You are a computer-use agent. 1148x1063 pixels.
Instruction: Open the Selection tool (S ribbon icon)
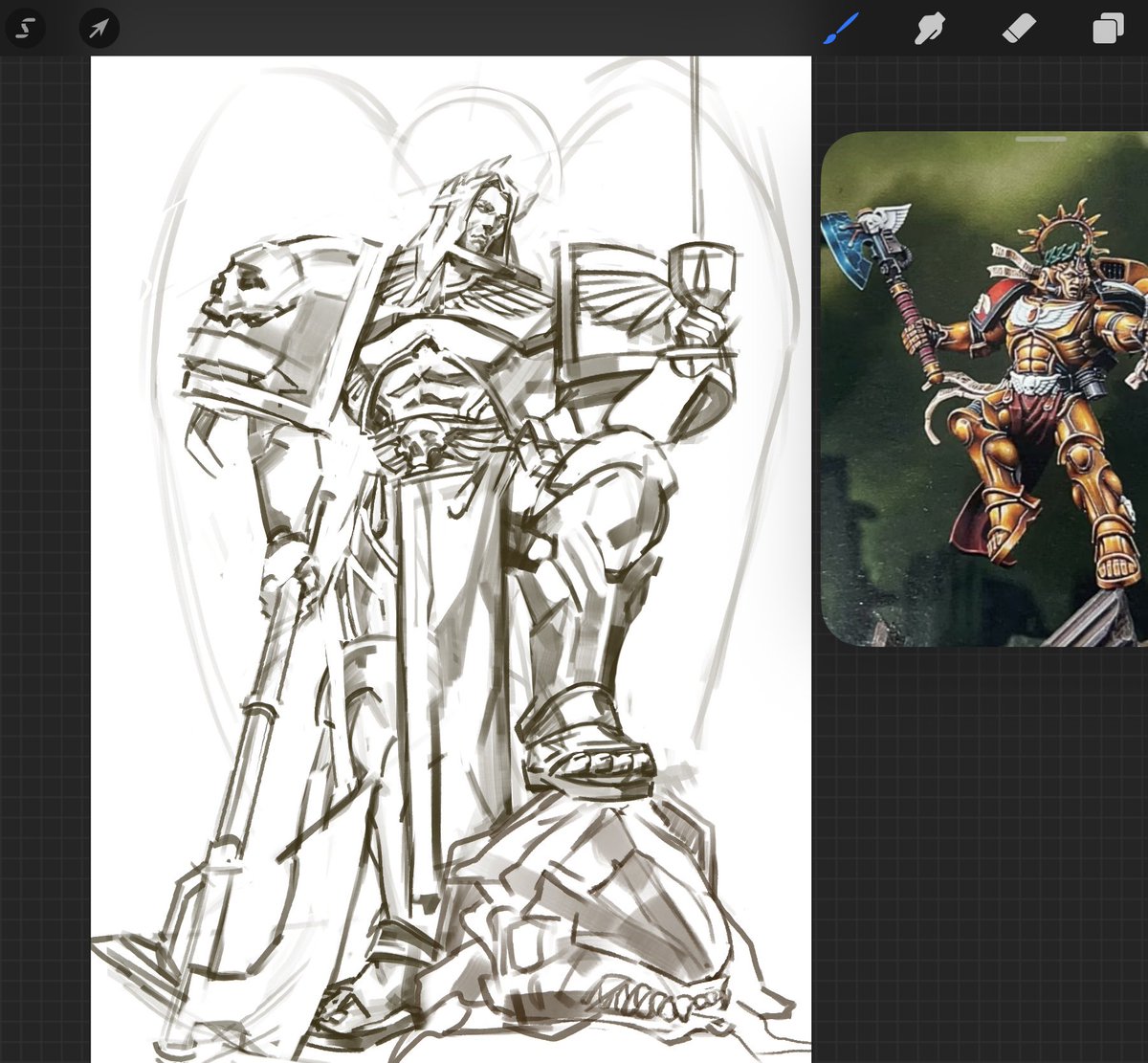[25, 29]
